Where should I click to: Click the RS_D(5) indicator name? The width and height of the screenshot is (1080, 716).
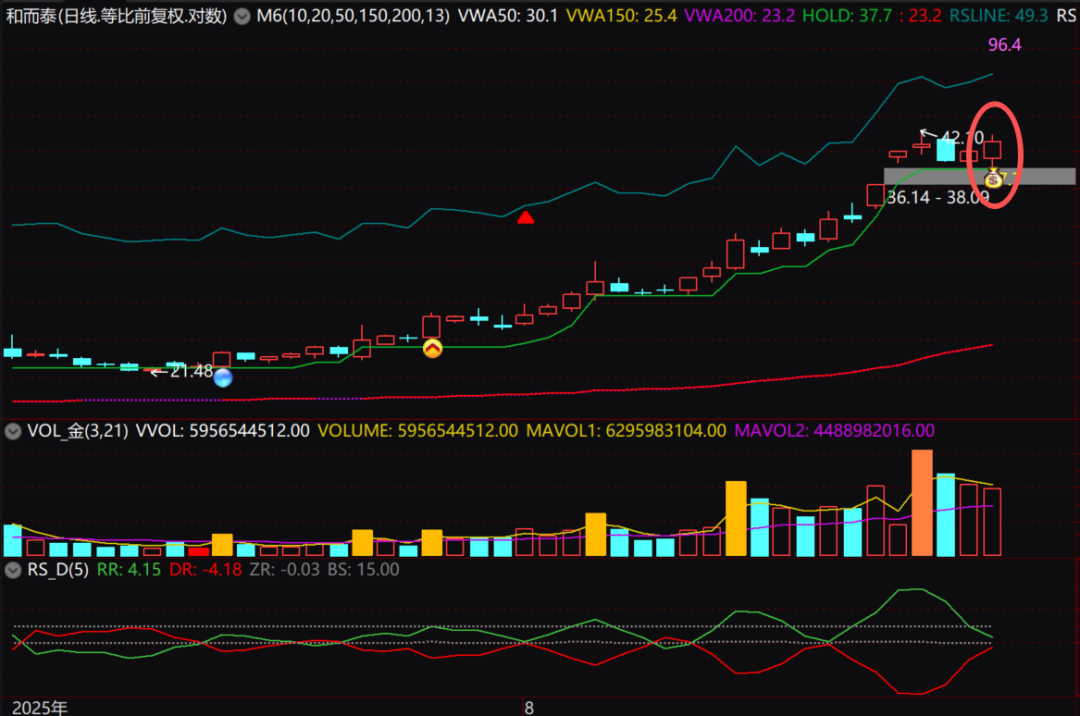[58, 569]
